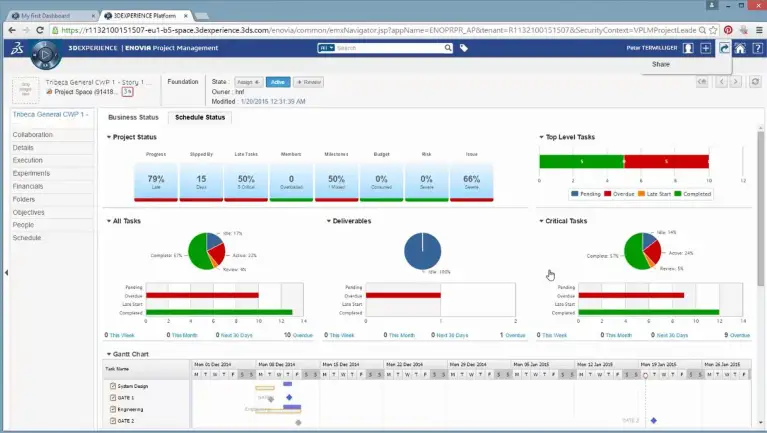Toggle the System Design task checkbox
This screenshot has width=767, height=433.
(x=113, y=386)
